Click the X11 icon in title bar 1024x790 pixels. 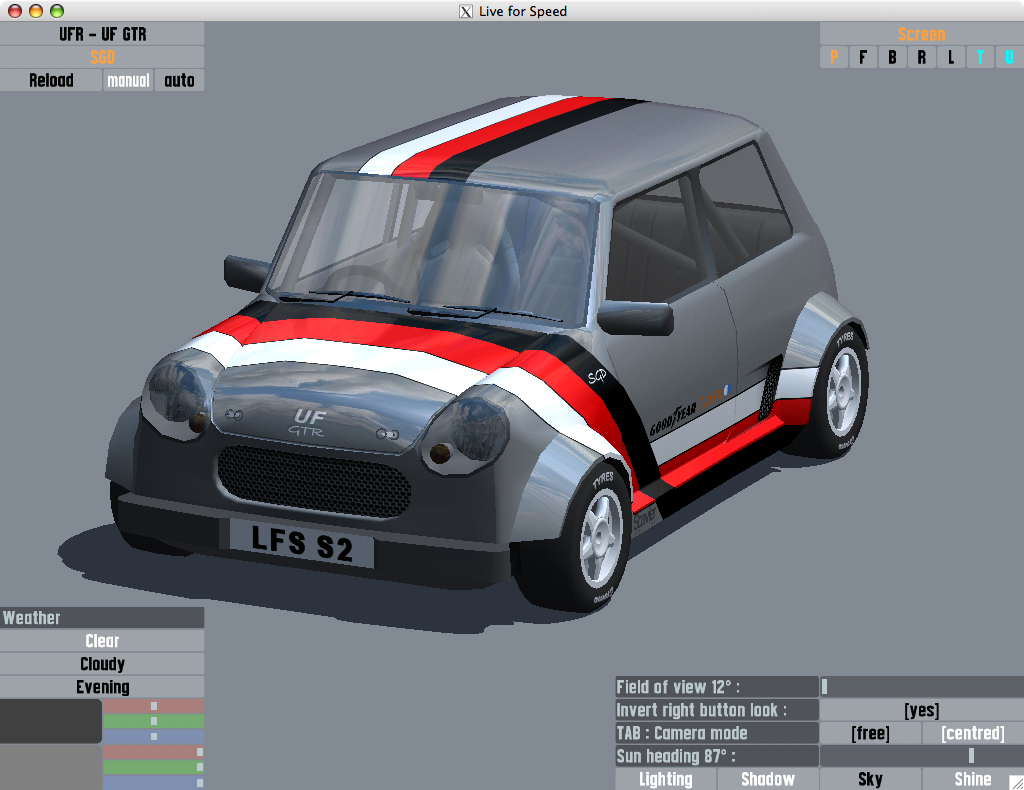[x=466, y=11]
